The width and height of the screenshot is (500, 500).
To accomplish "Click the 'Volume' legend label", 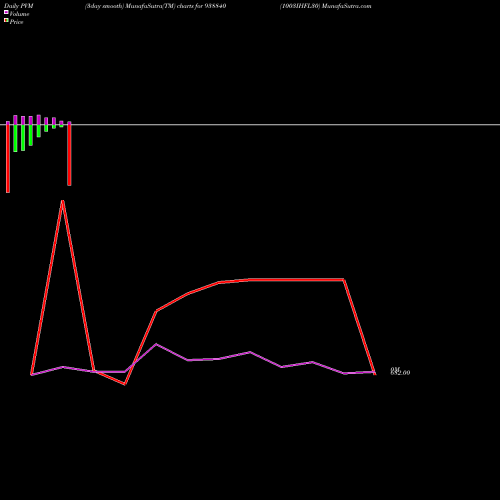I will pyautogui.click(x=19, y=14).
